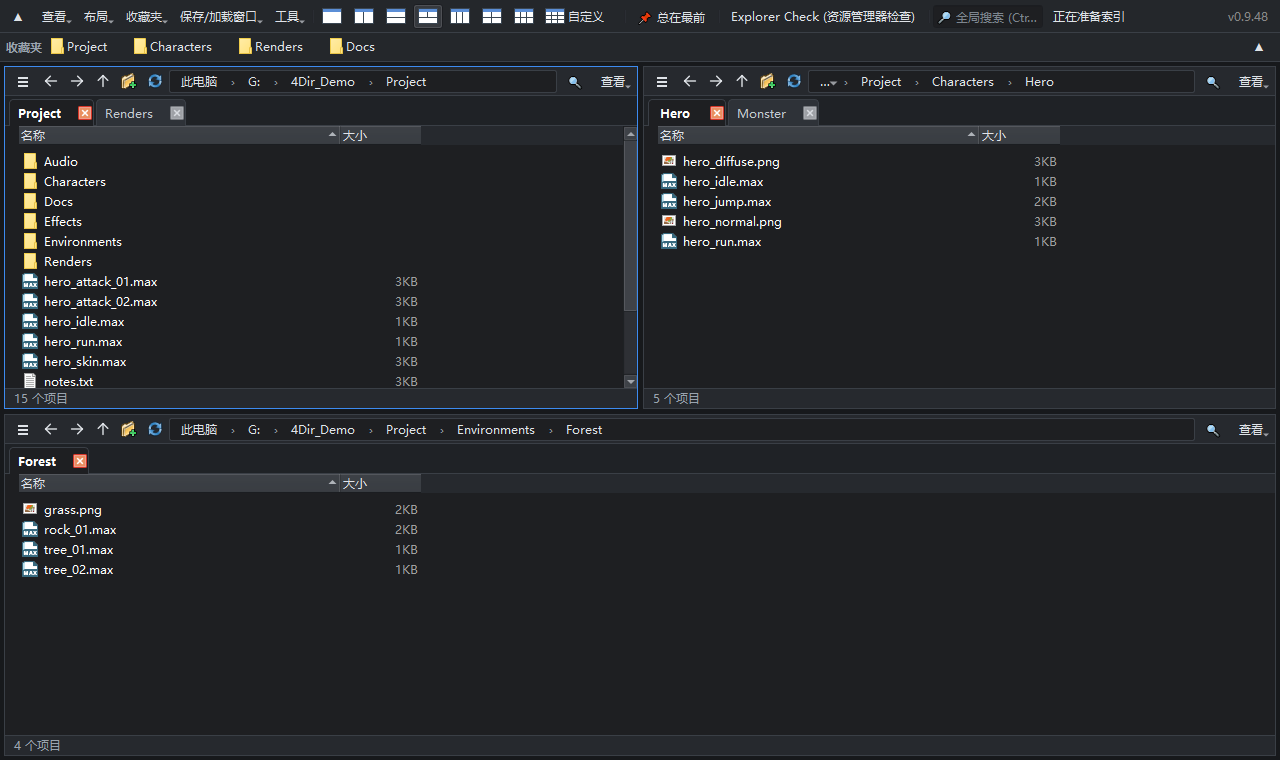Switch to the Monster tab

click(762, 114)
